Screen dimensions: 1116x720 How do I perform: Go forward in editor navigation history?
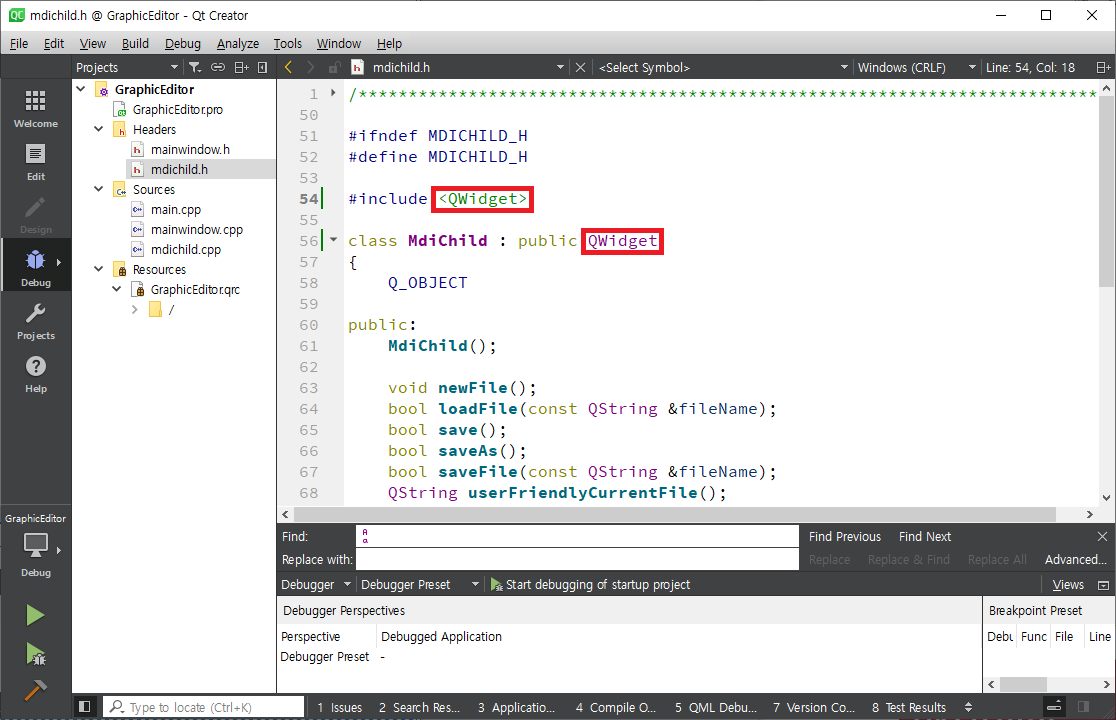pyautogui.click(x=310, y=67)
